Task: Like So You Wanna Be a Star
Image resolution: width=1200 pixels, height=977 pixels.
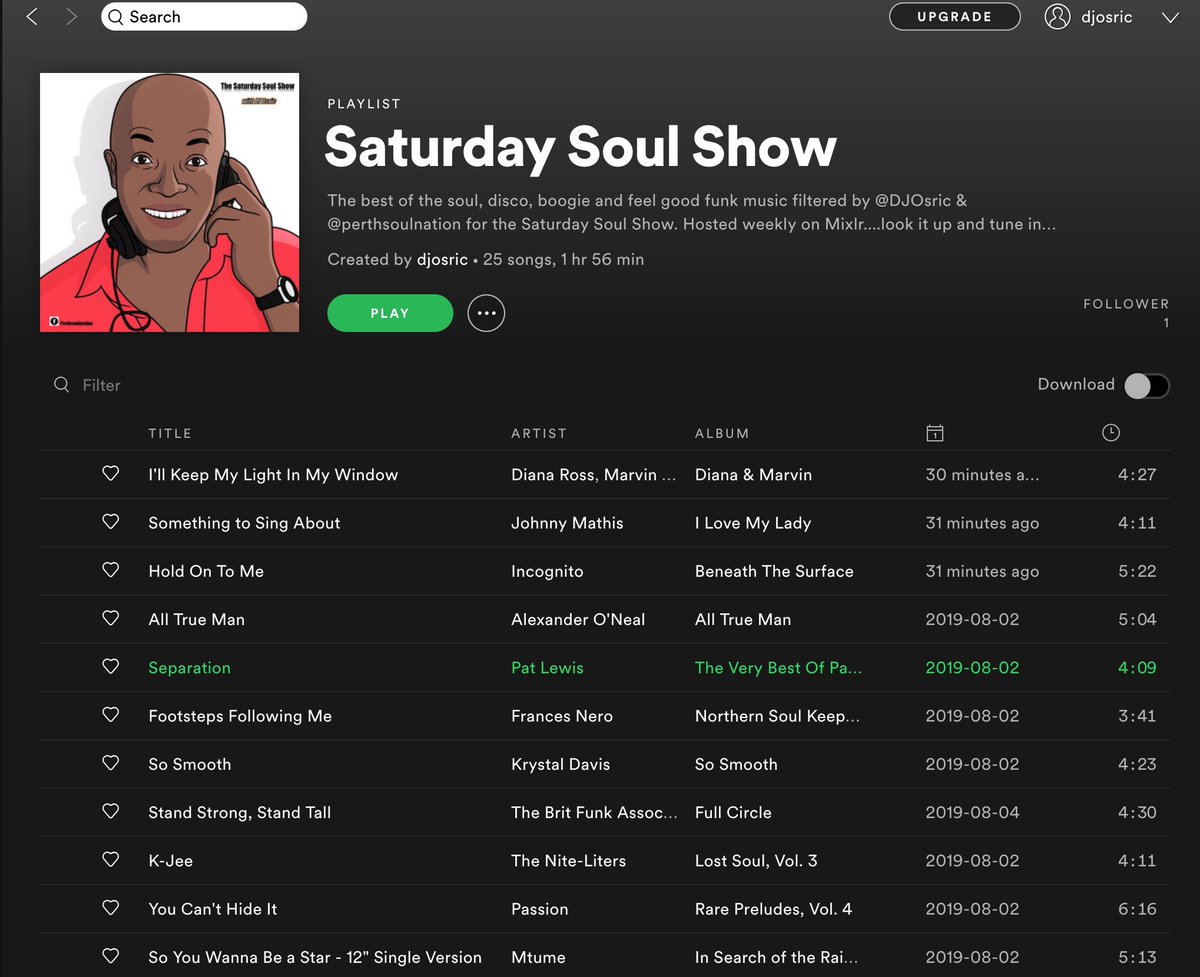Action: pyautogui.click(x=111, y=956)
